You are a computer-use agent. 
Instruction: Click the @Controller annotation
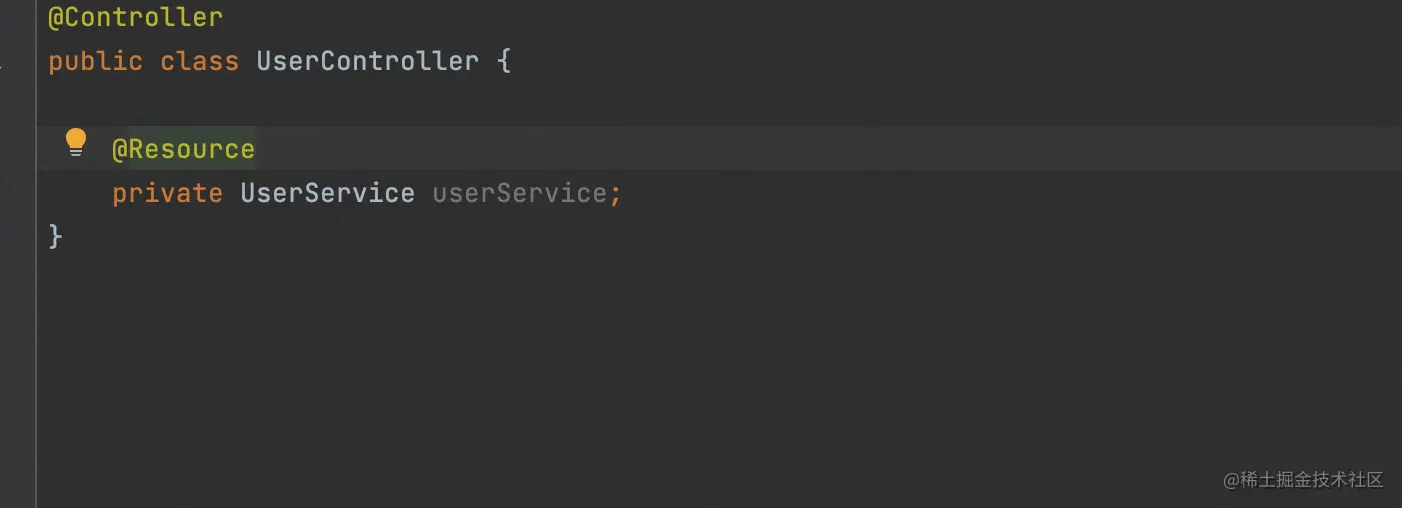pyautogui.click(x=135, y=18)
